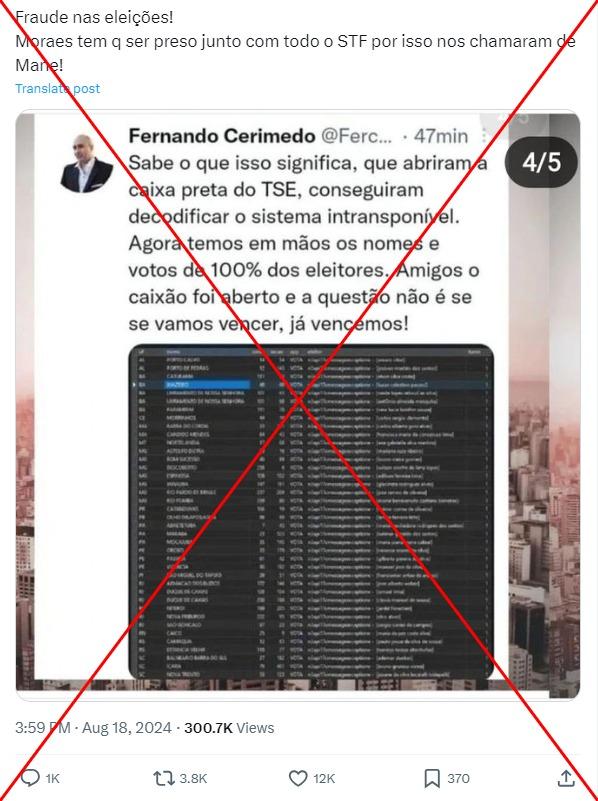
Task: Click the 12K likes count
Action: pos(324,779)
